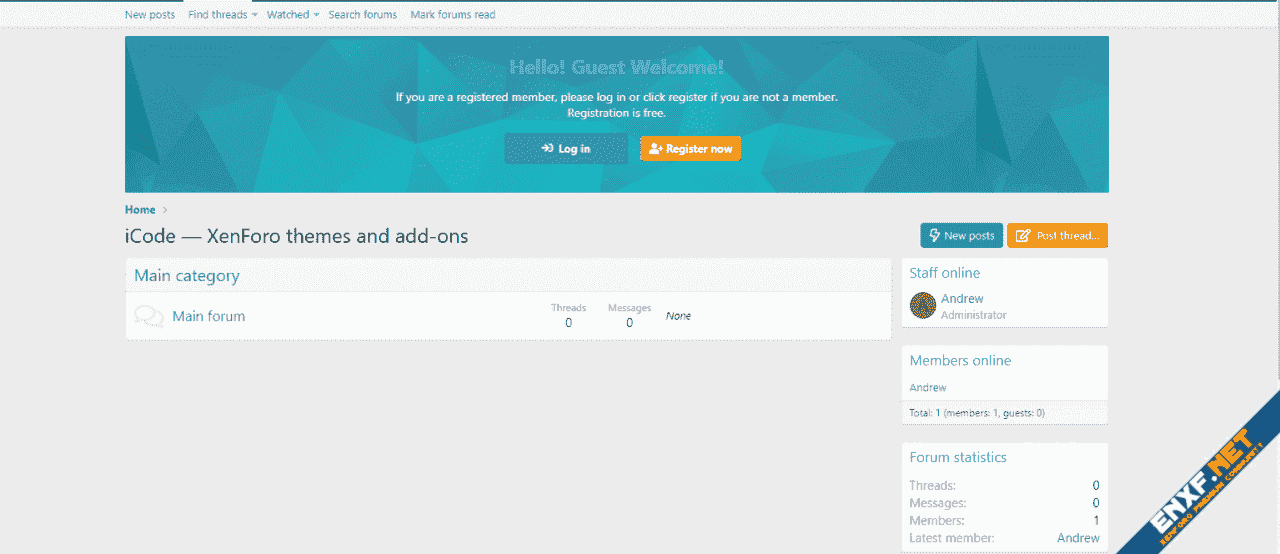Click Andrew's name under Staff online
The image size is (1280, 554).
[x=962, y=299]
